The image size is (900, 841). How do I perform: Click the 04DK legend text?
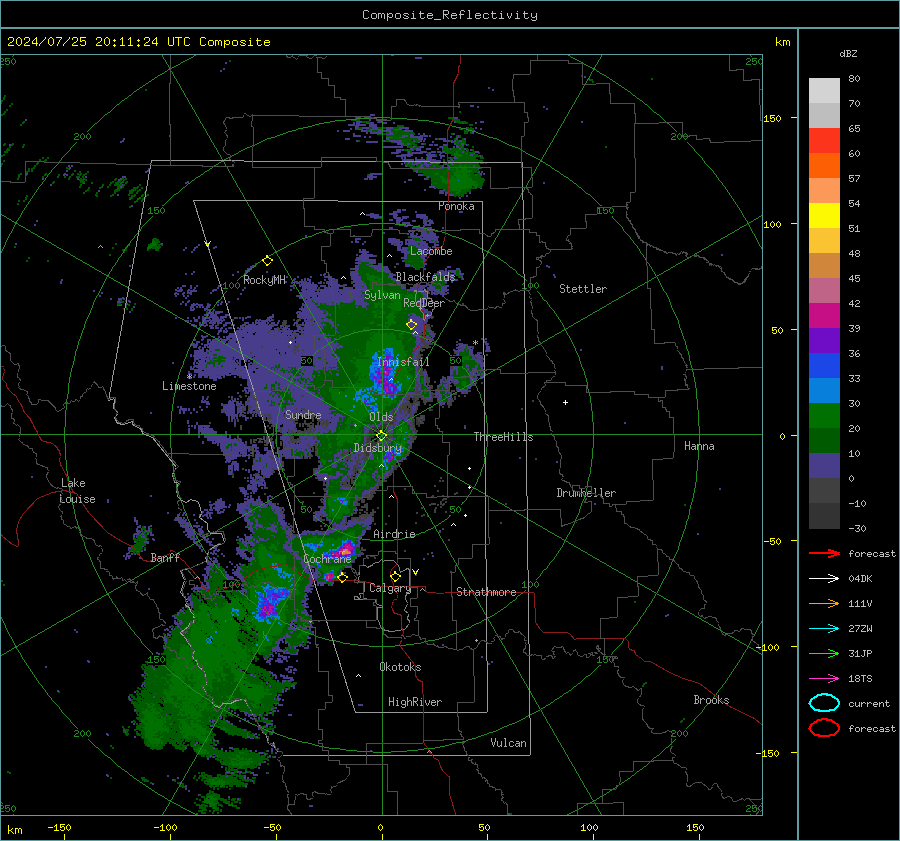(860, 579)
